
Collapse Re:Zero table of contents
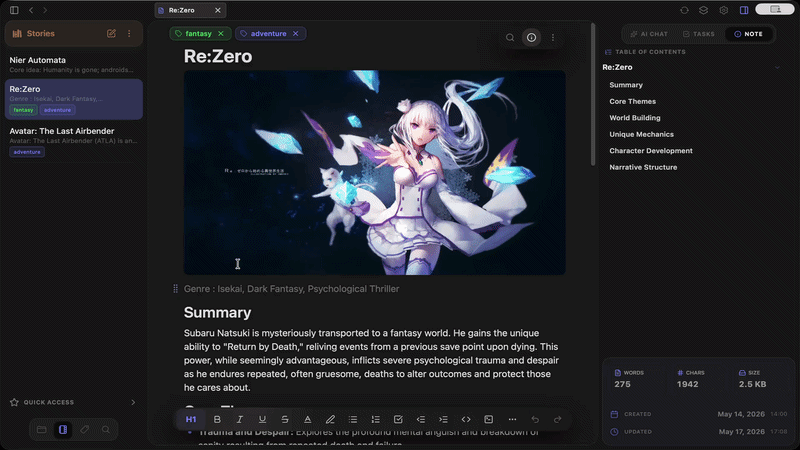[x=777, y=67]
